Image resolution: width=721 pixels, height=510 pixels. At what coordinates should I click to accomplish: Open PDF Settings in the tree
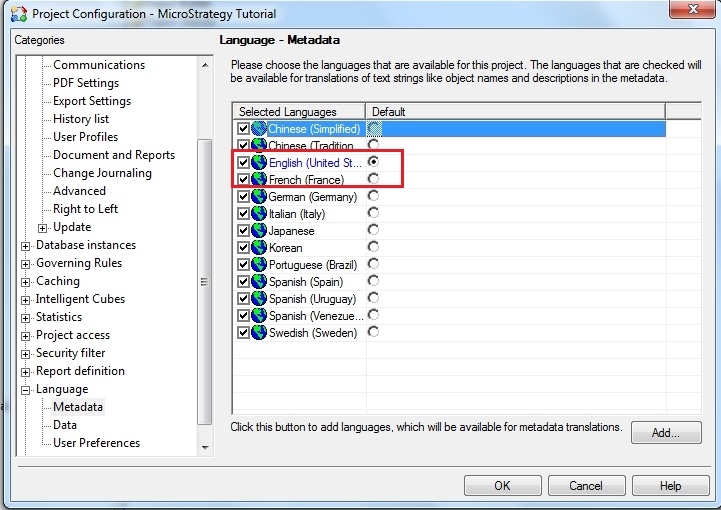pyautogui.click(x=86, y=83)
